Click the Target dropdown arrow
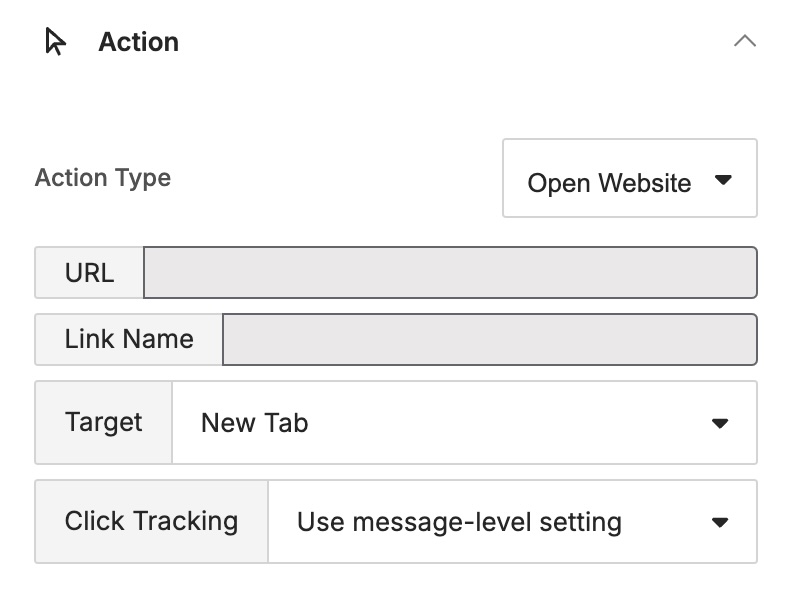The height and width of the screenshot is (590, 794). [719, 423]
